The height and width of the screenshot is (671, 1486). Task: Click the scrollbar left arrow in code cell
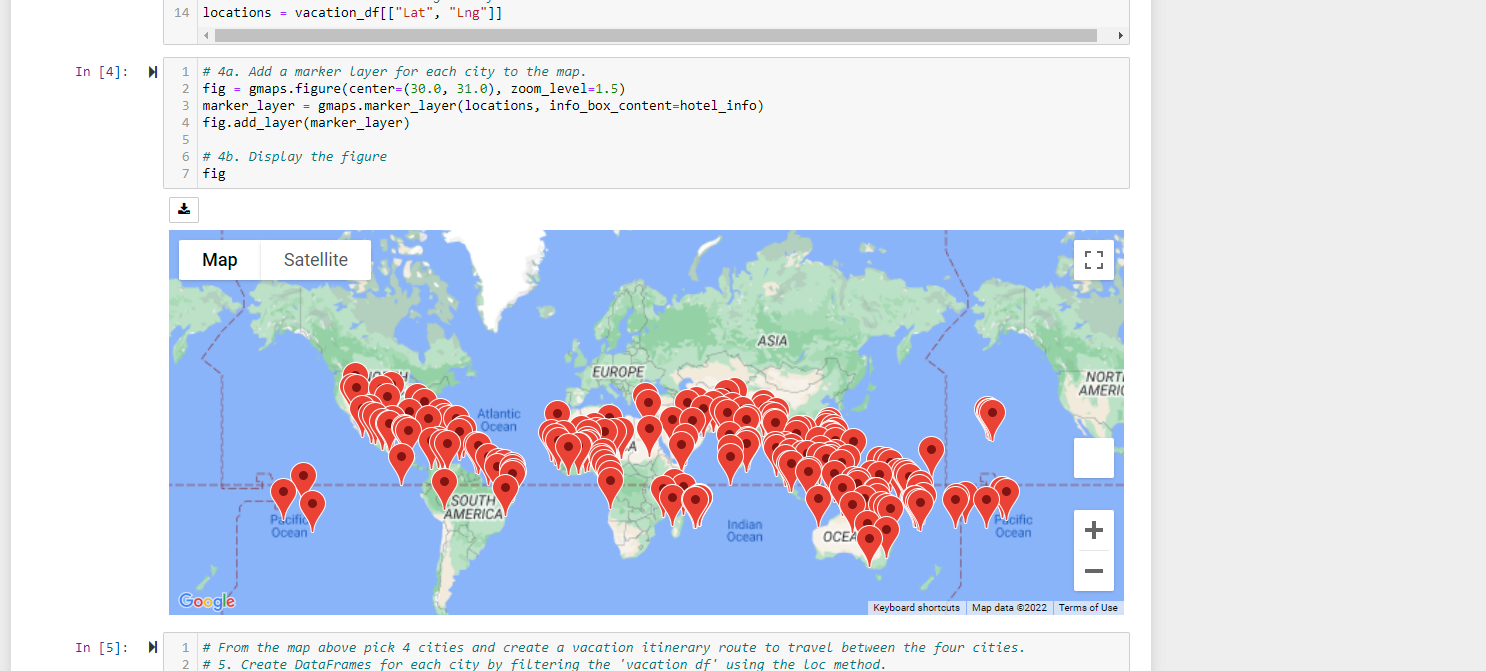pyautogui.click(x=205, y=36)
